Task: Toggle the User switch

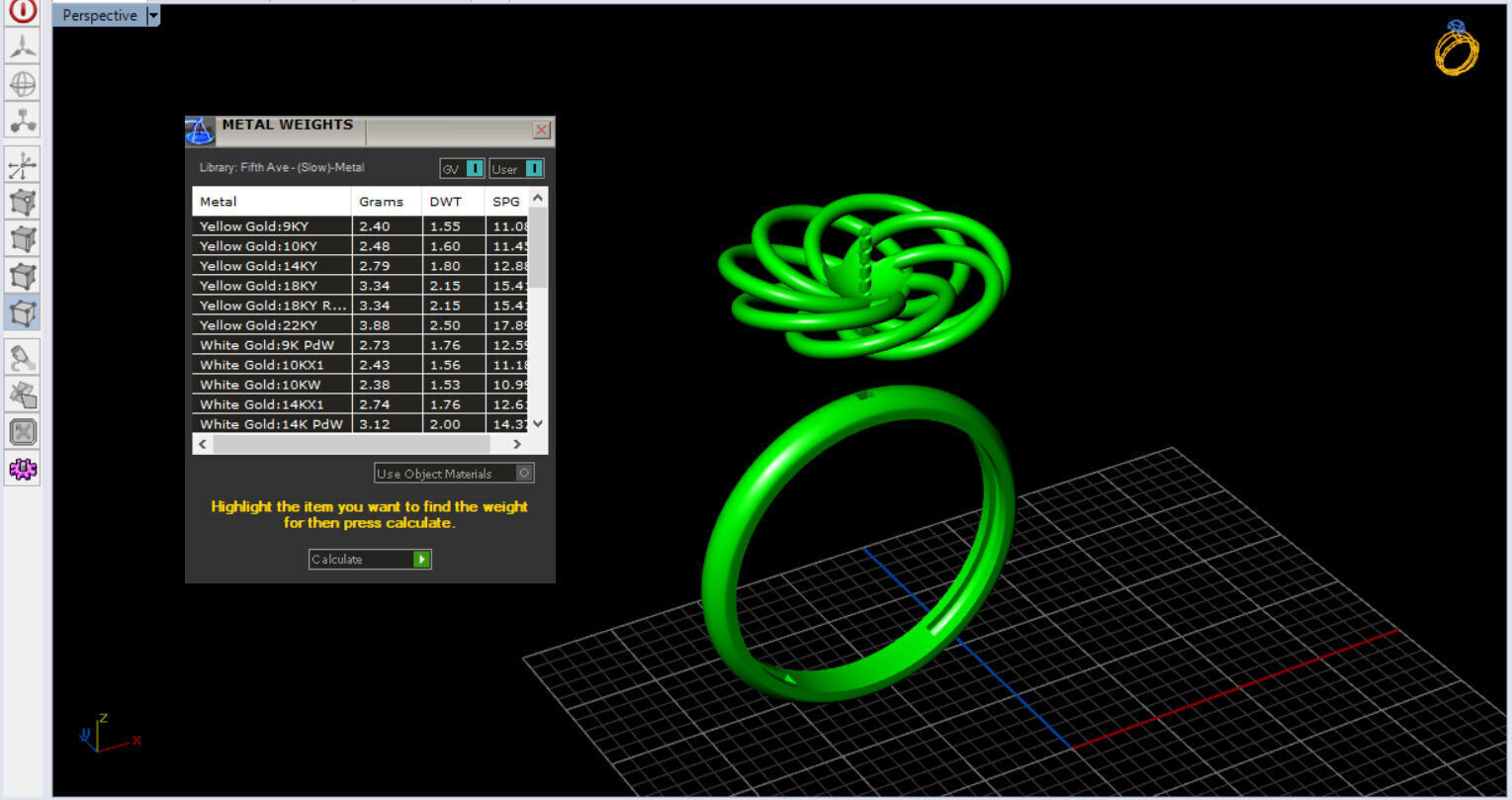Action: (x=516, y=169)
